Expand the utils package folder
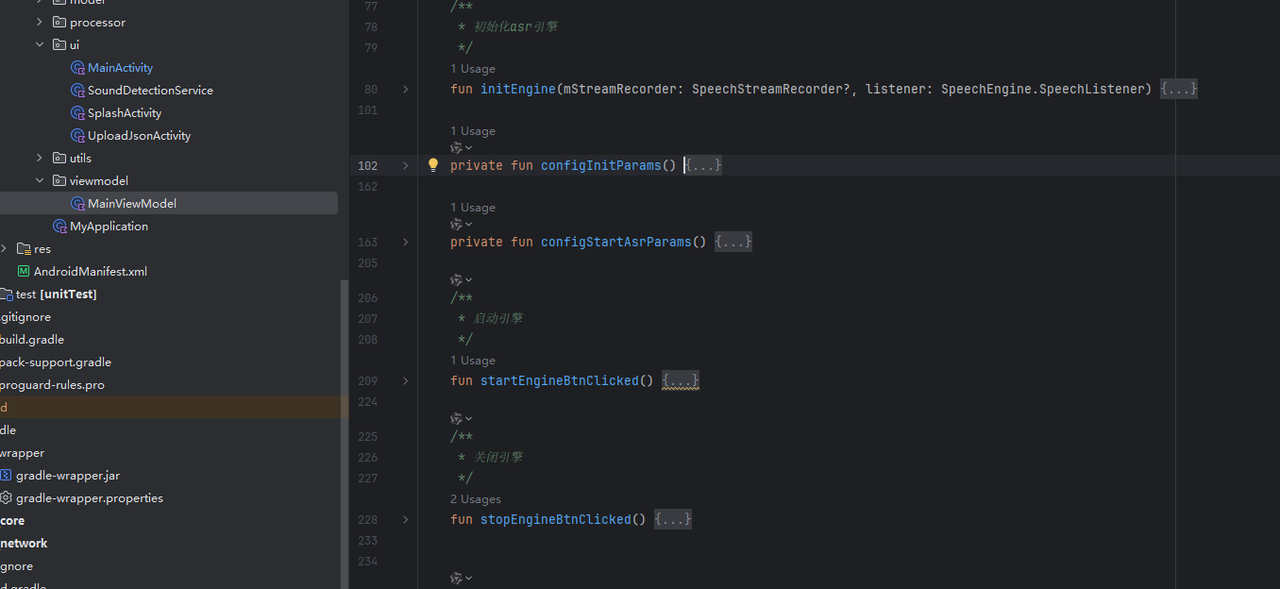1280x589 pixels. pyautogui.click(x=40, y=158)
